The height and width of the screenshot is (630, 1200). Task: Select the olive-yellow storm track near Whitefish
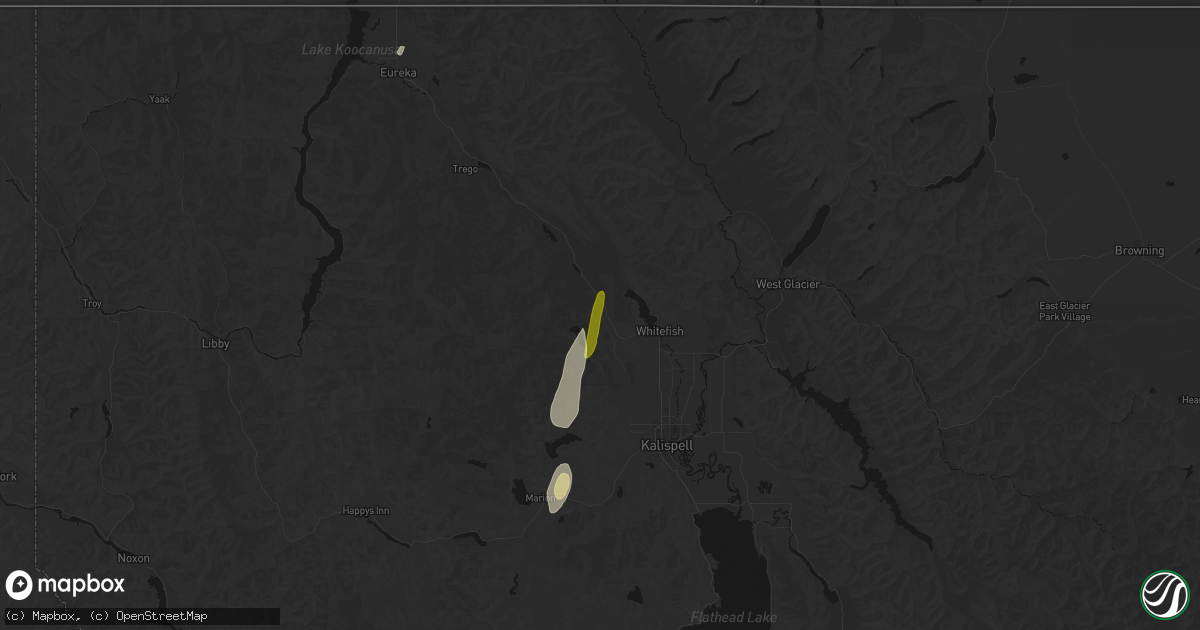(x=594, y=324)
